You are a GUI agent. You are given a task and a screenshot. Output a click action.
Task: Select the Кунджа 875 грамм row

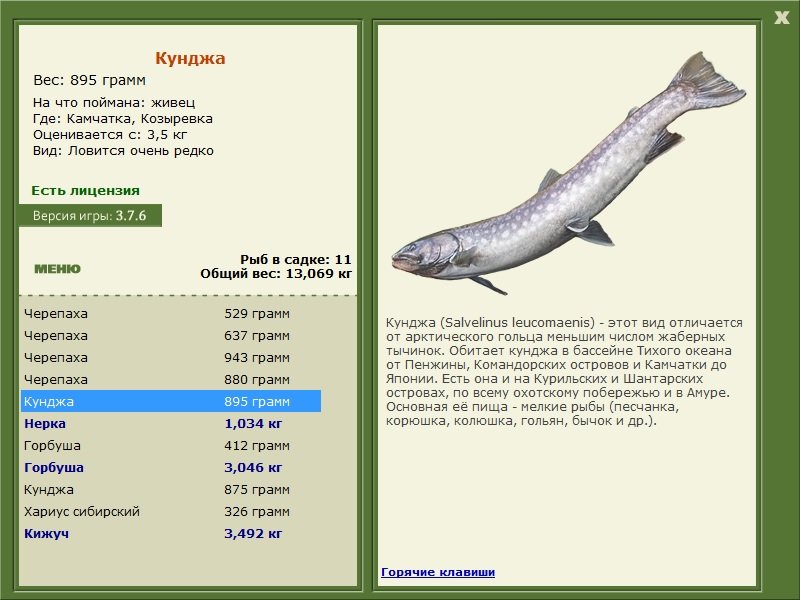click(171, 489)
